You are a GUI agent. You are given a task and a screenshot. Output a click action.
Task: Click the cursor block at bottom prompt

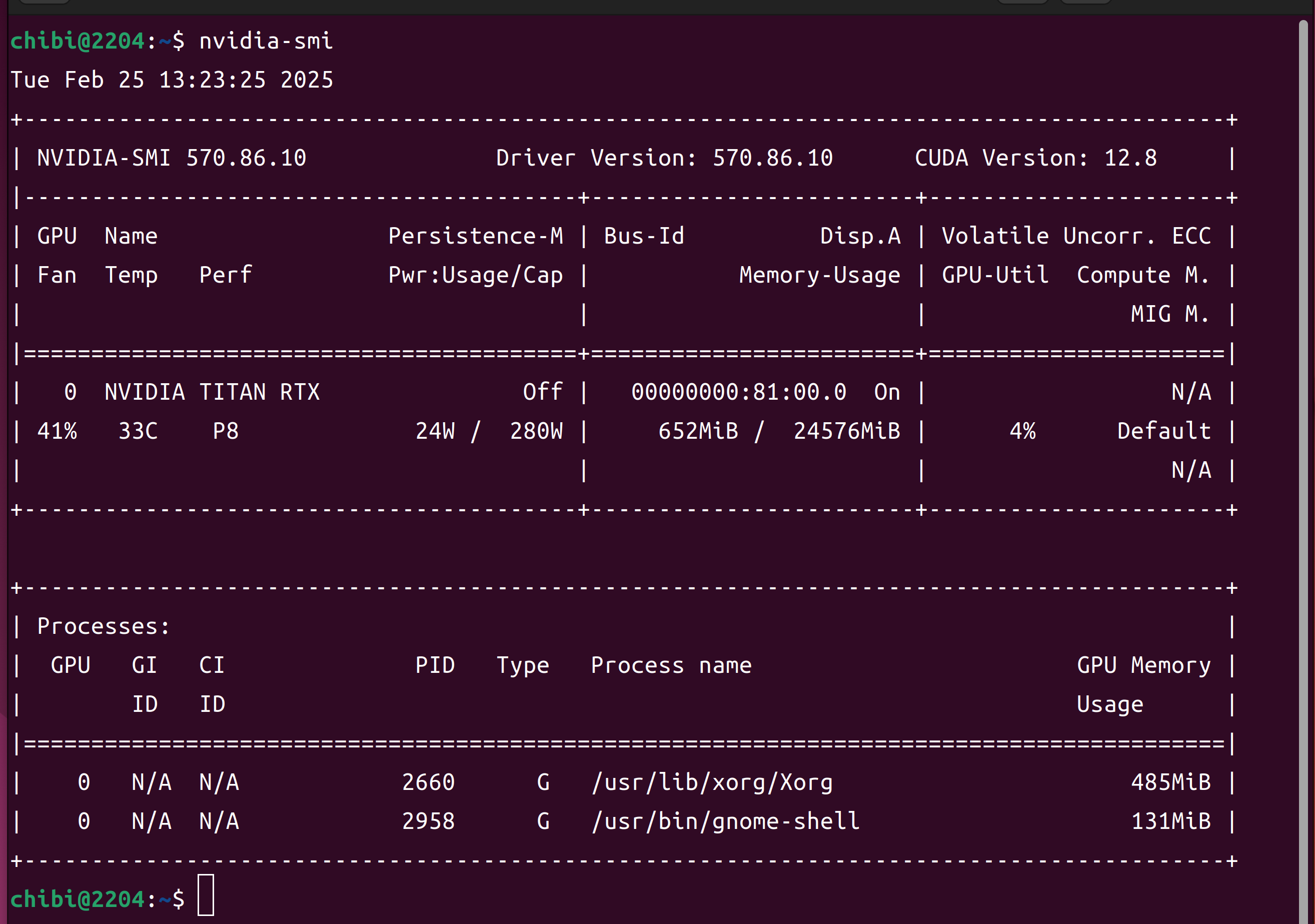206,895
